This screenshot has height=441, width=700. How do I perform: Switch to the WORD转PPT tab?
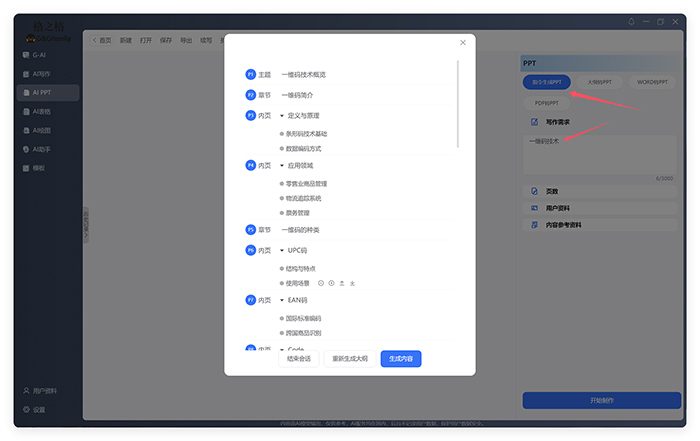pos(651,81)
